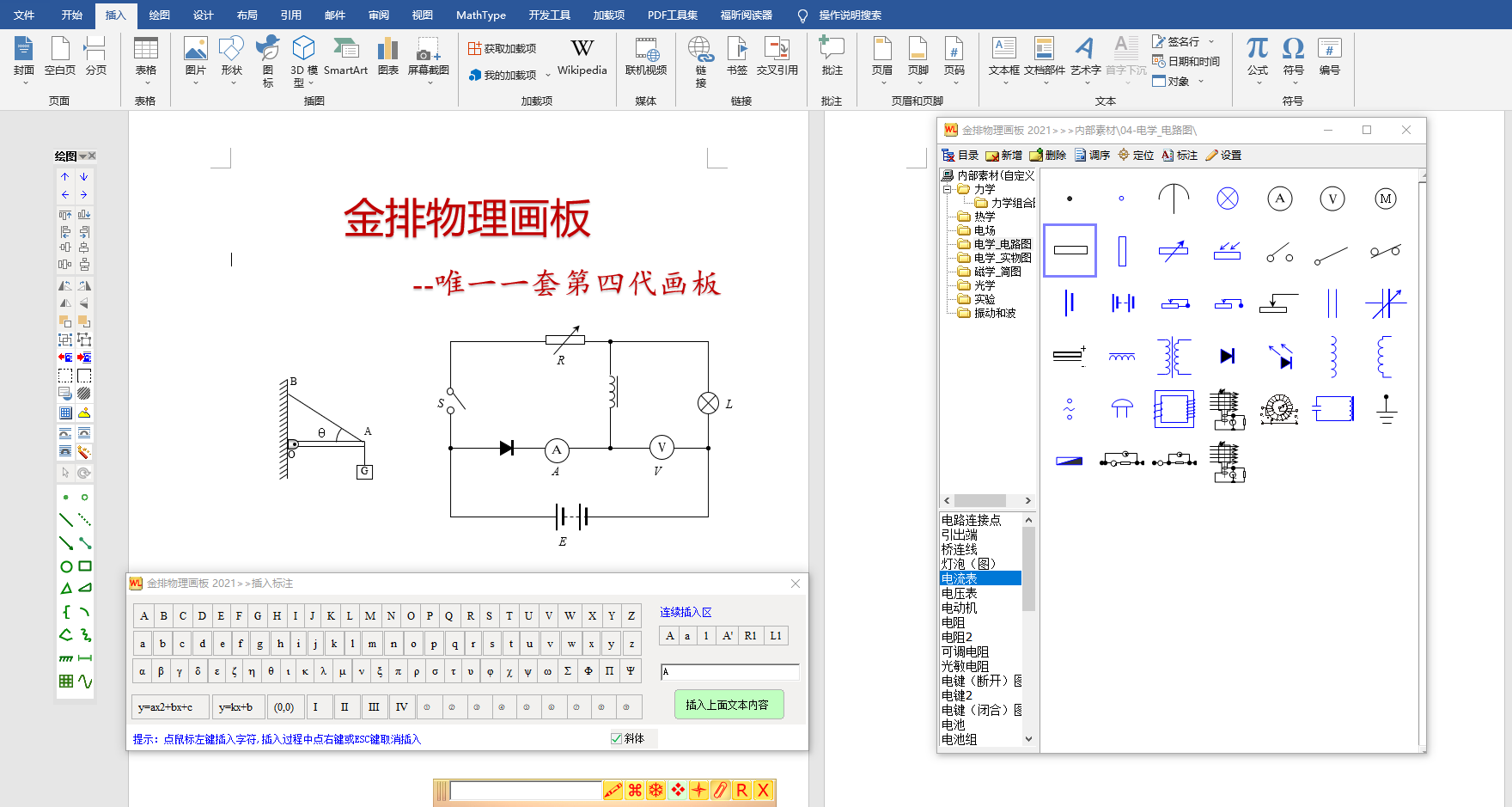
Task: Collapse the 力学 tree node
Action: 947,189
